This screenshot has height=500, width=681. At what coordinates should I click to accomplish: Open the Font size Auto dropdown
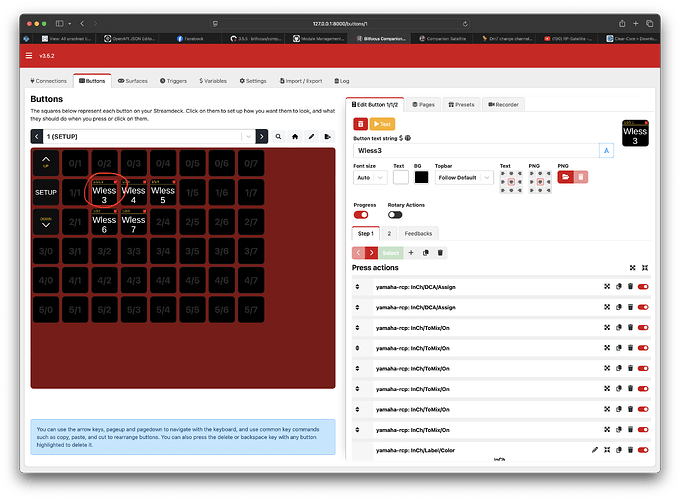[x=370, y=177]
